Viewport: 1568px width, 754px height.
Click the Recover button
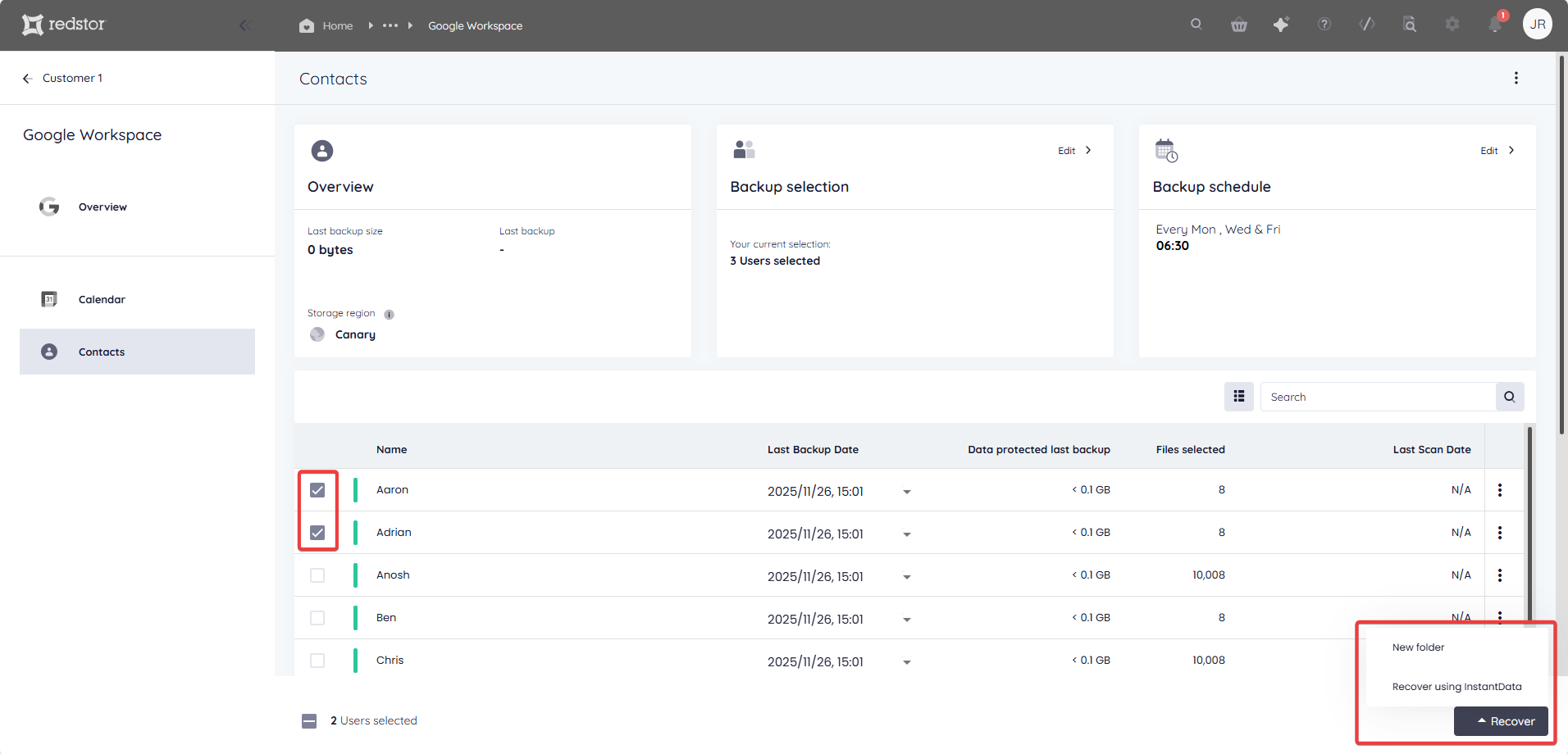click(x=1501, y=721)
